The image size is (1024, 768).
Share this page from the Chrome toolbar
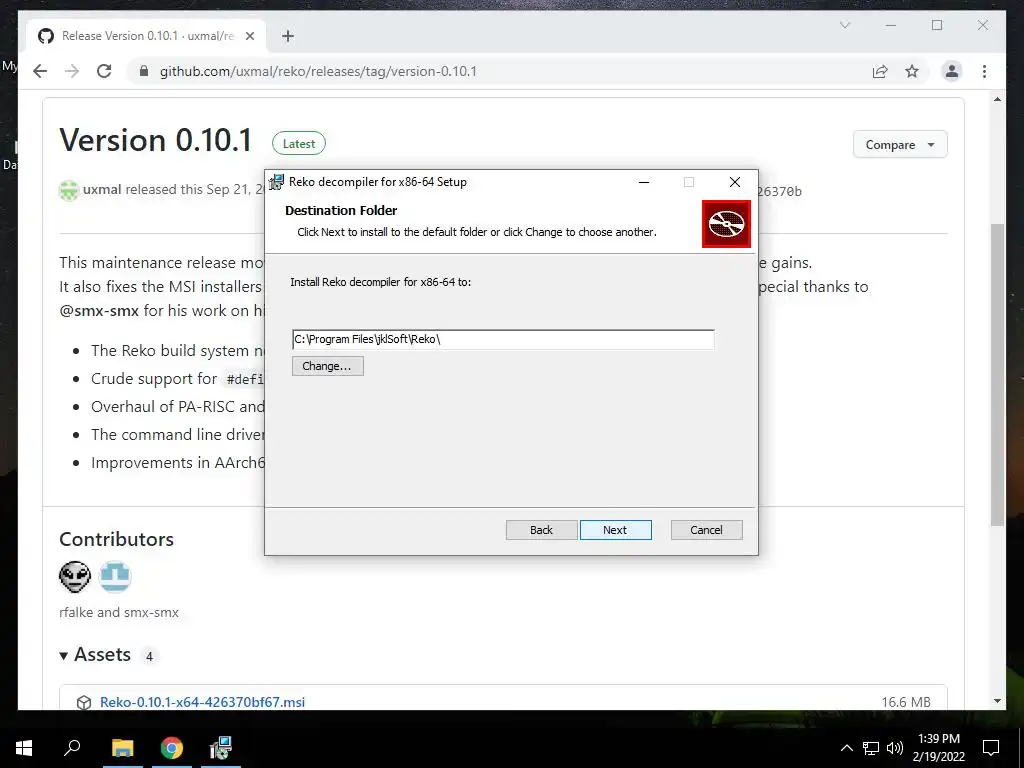880,71
